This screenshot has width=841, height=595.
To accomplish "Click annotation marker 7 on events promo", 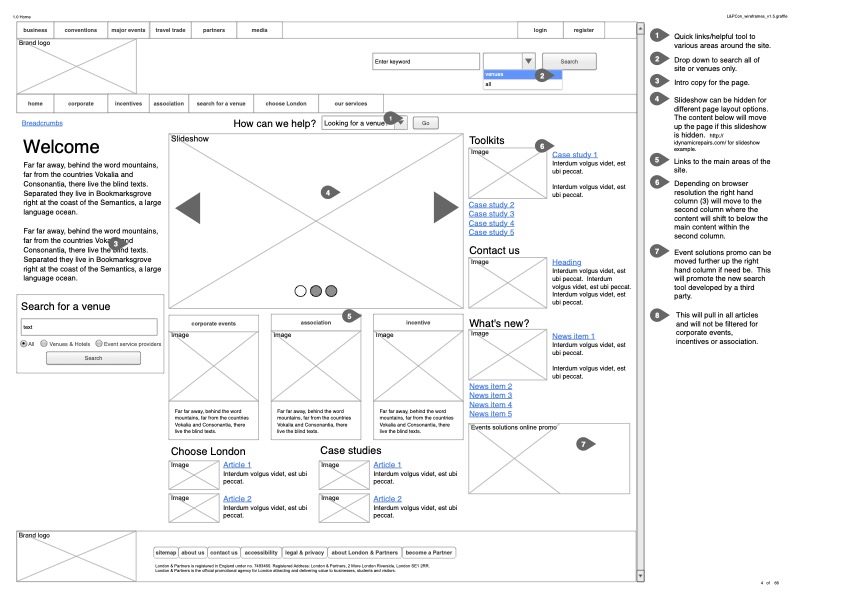I will tap(584, 443).
